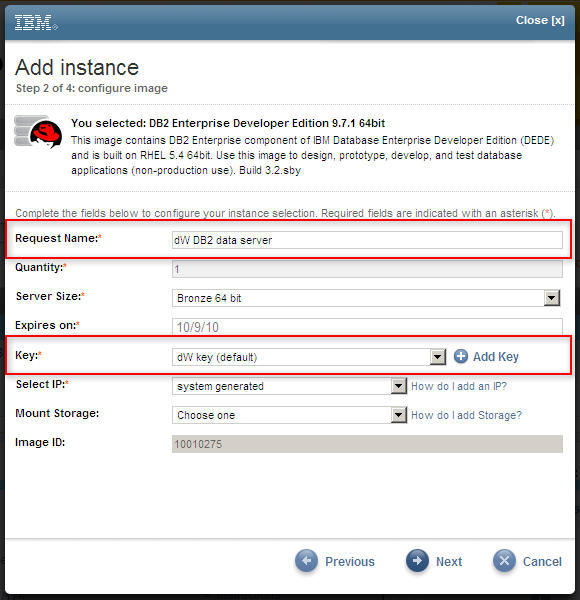Click the Mount Storage label

point(57,413)
